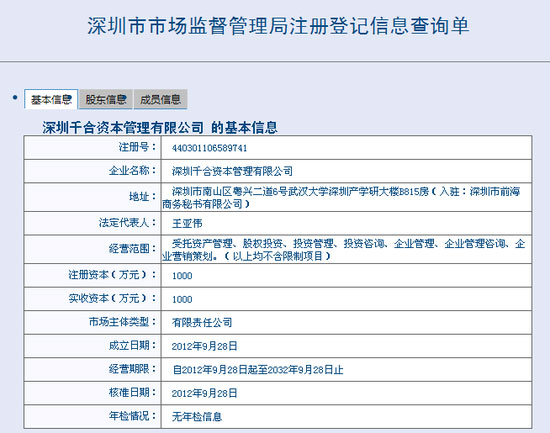Switch to the 股东信息 tab
This screenshot has width=550, height=433.
coord(106,99)
